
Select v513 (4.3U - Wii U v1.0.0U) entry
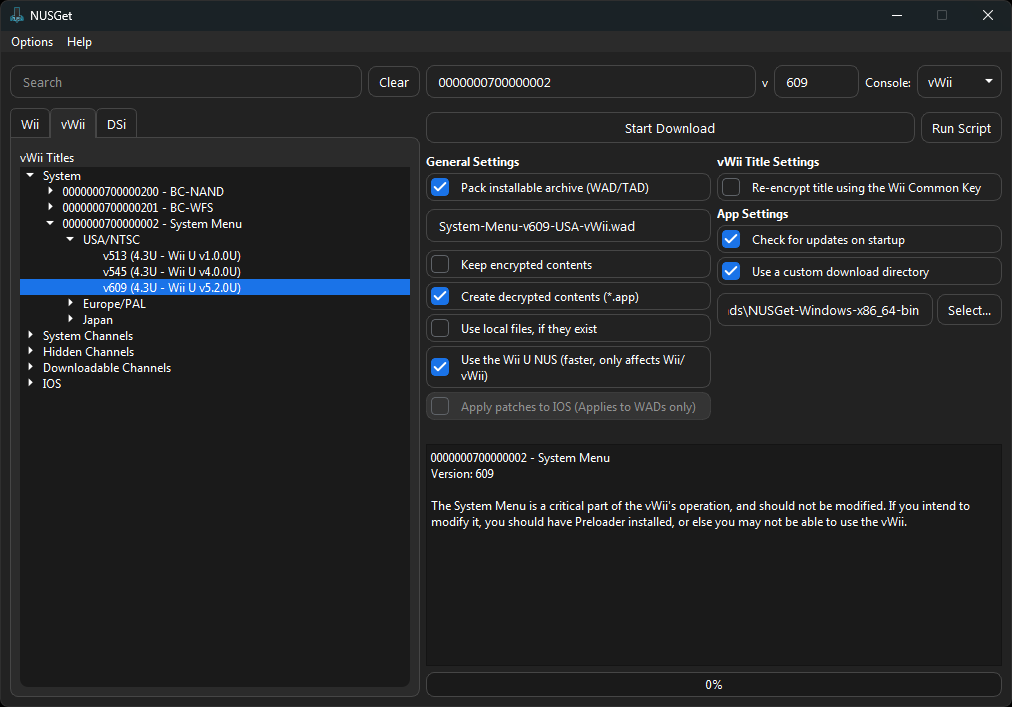point(171,256)
